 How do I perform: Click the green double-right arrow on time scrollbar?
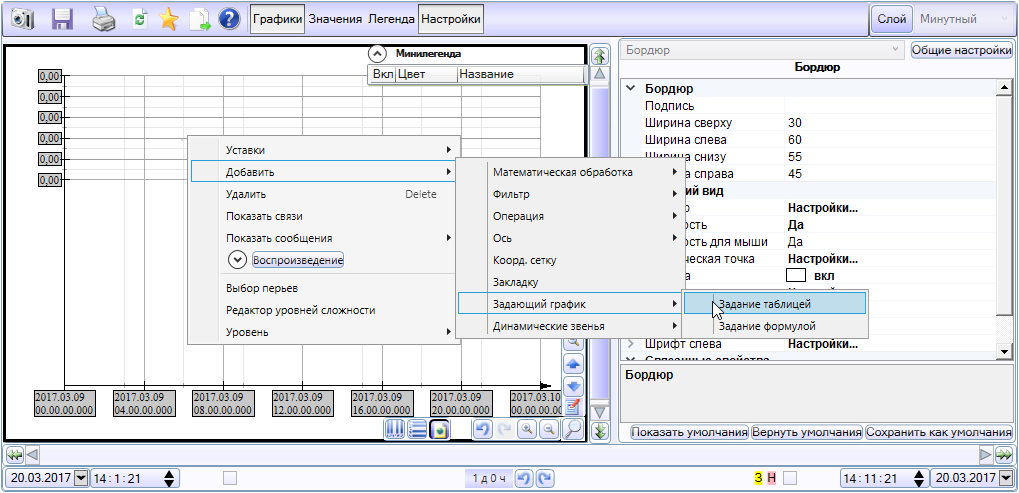[x=1004, y=453]
